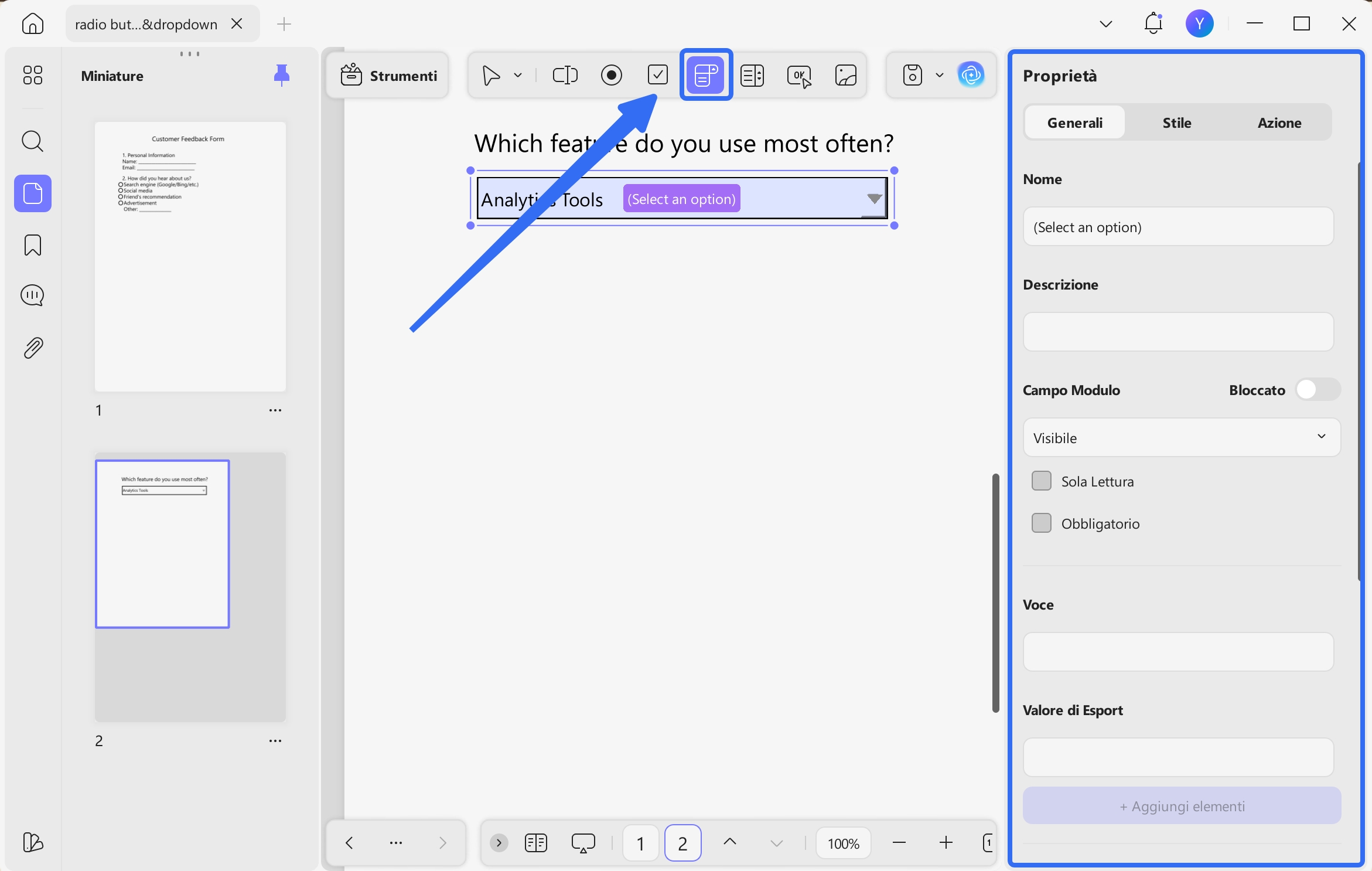Expand the Visibile visibility dropdown
Screen dimensions: 1372x871
click(x=1182, y=438)
